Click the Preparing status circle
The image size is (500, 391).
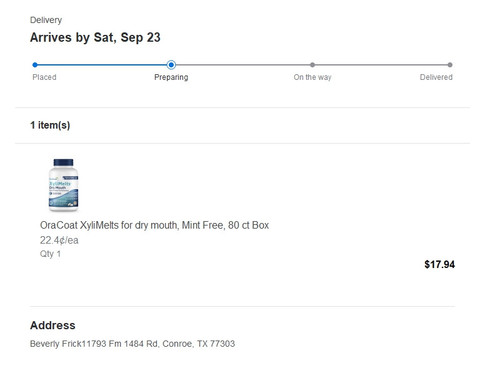point(171,65)
